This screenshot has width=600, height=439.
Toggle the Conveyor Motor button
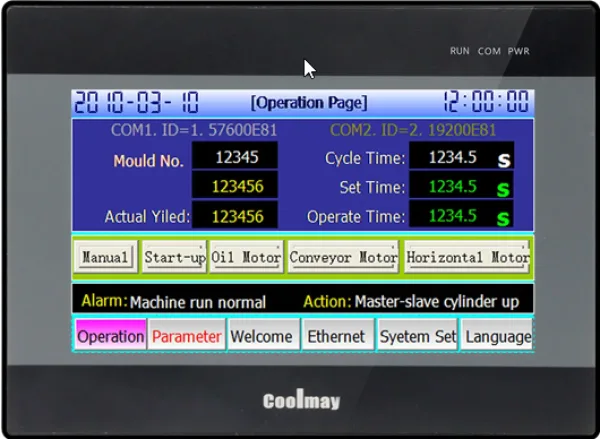pos(343,256)
